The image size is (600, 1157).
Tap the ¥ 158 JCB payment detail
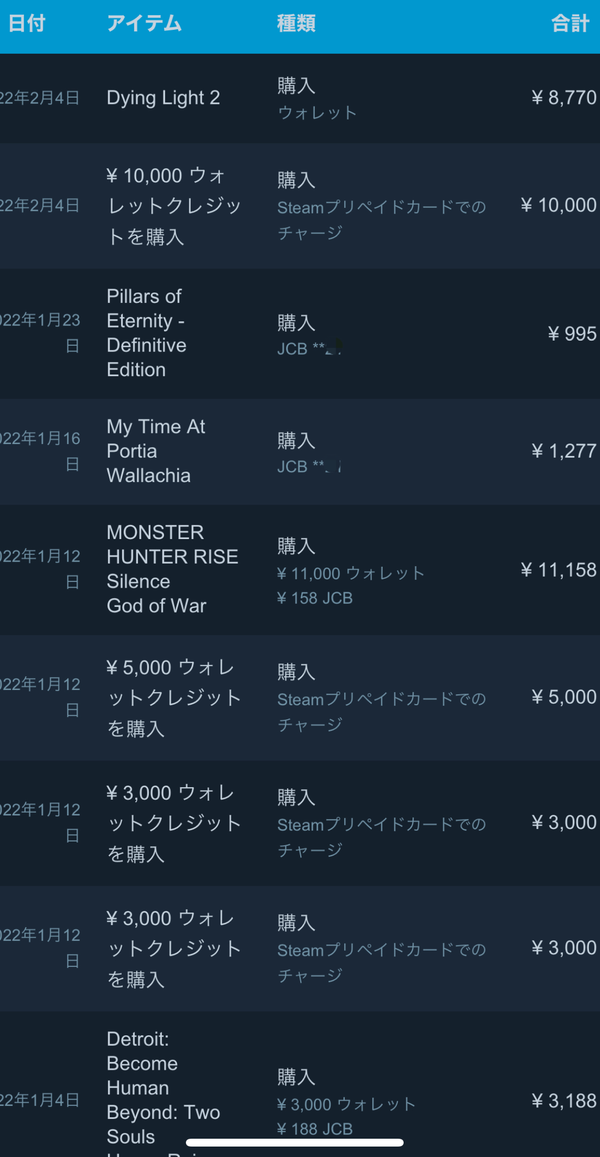(x=315, y=598)
